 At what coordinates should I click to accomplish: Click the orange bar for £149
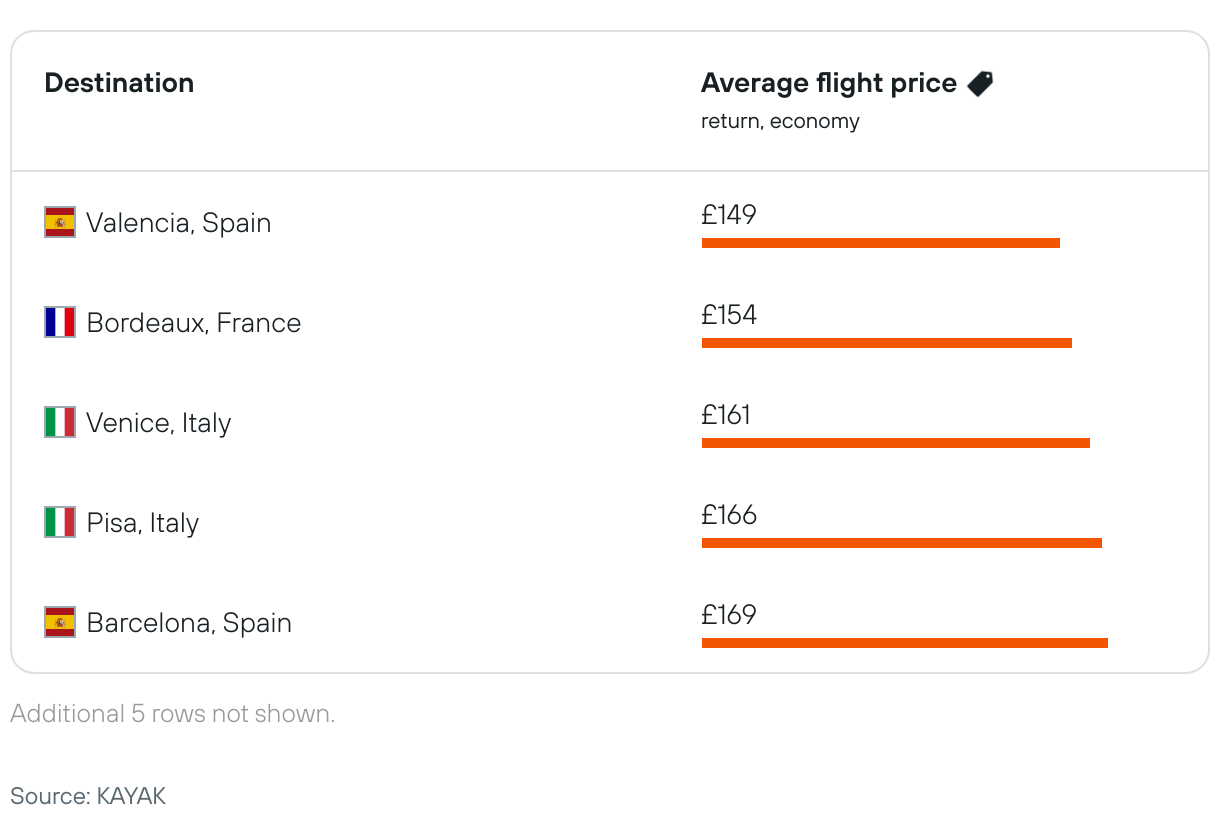880,243
